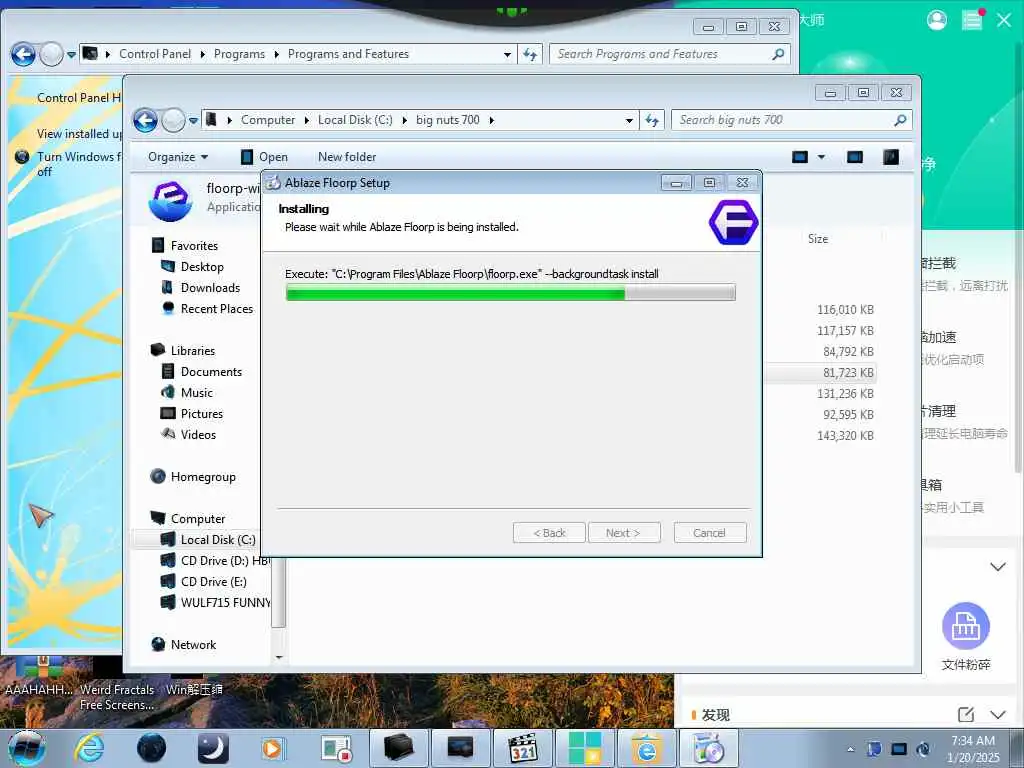The height and width of the screenshot is (768, 1024).
Task: Select Downloads in the navigation pane
Action: [x=210, y=287]
